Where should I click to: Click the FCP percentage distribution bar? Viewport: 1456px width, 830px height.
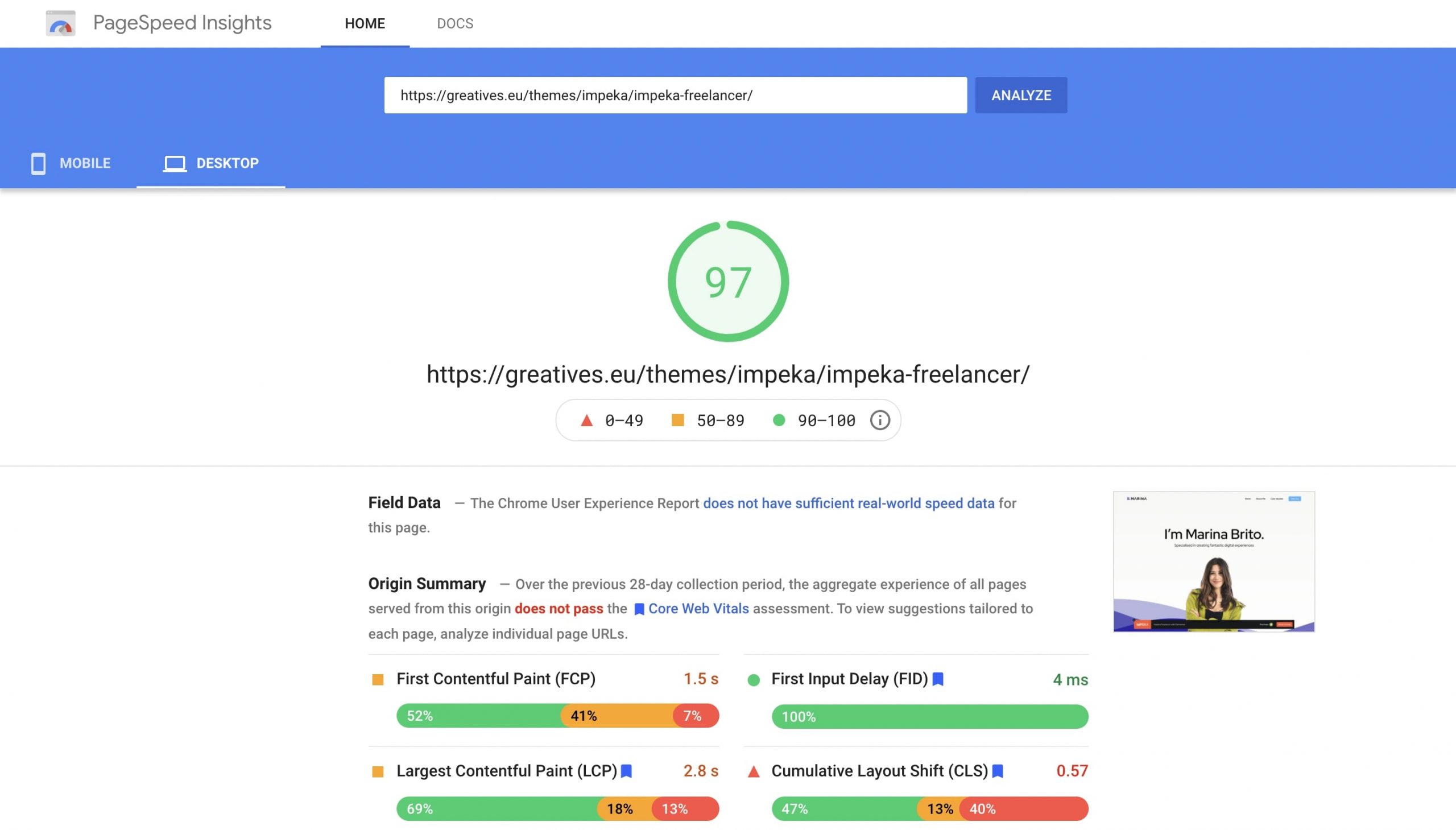557,716
